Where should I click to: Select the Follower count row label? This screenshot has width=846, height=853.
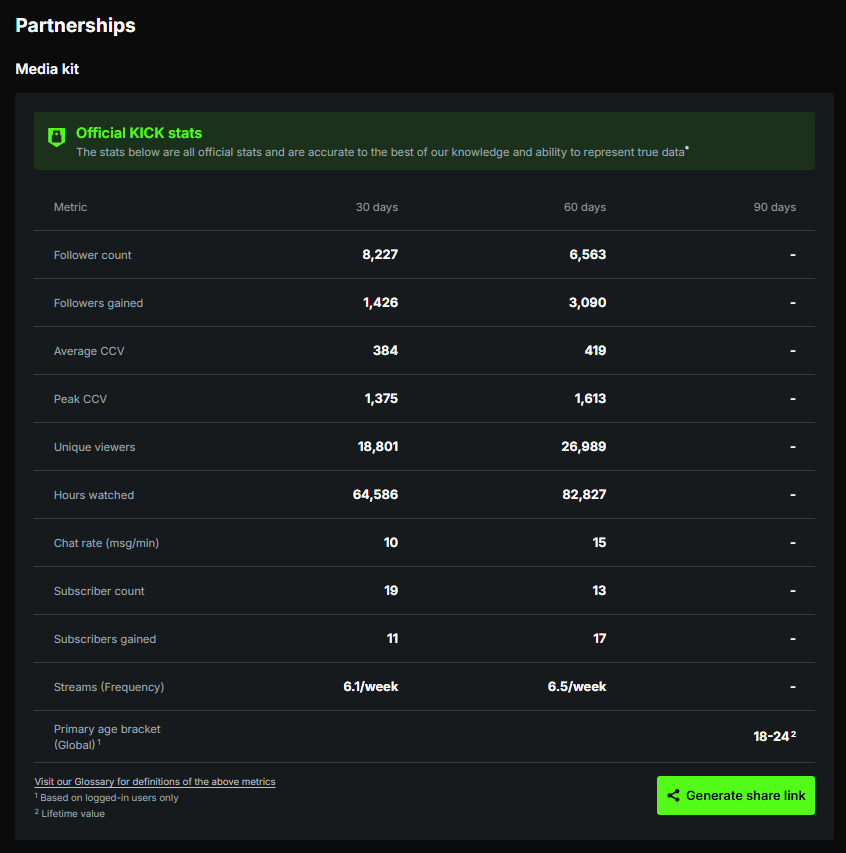pyautogui.click(x=92, y=255)
